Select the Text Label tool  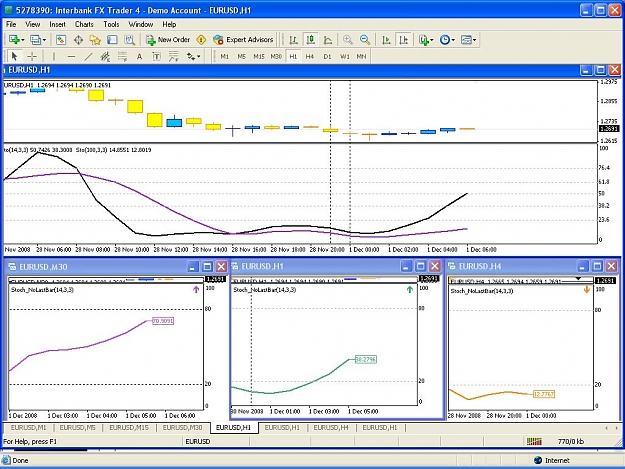(156, 57)
